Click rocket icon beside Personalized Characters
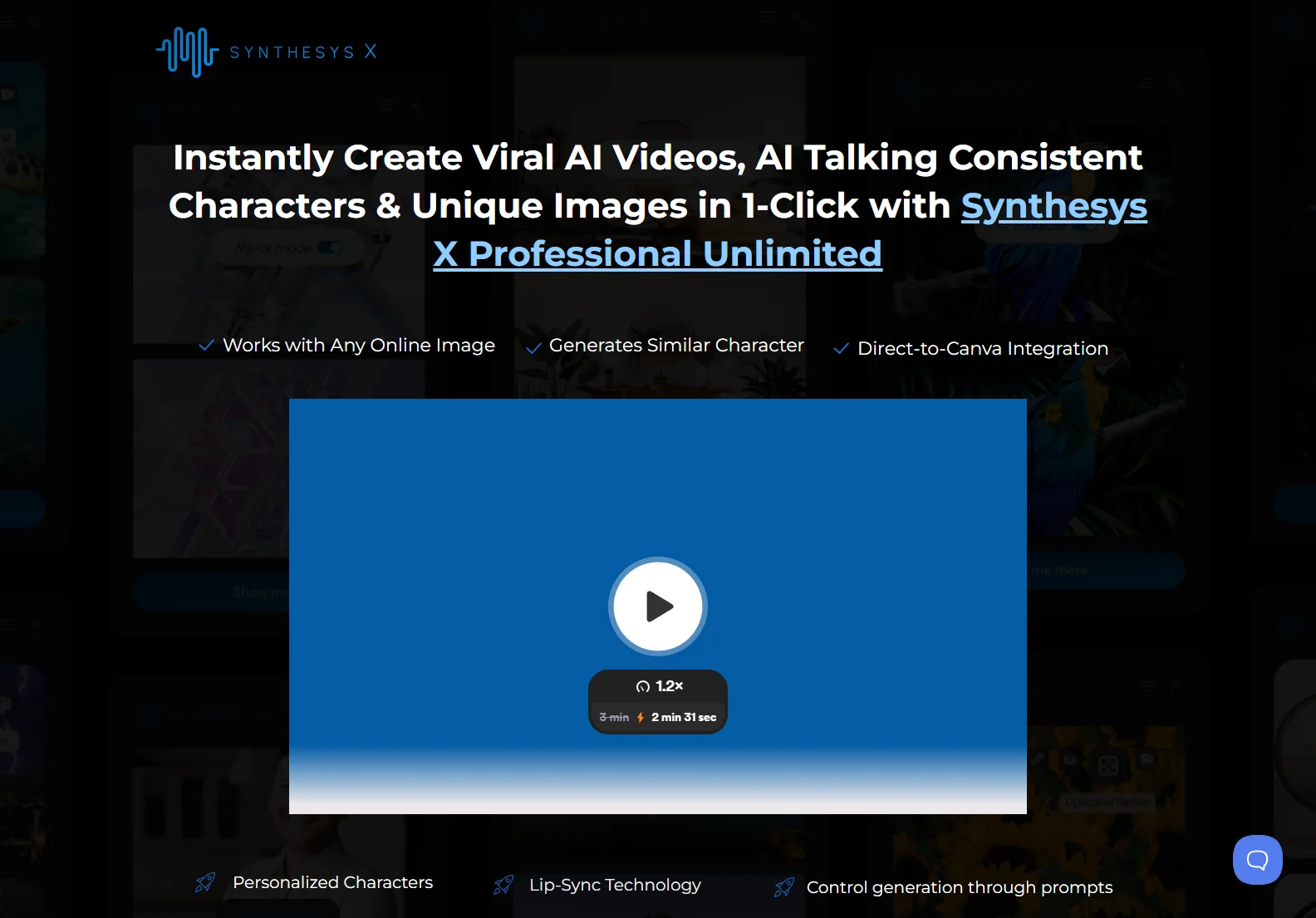Viewport: 1316px width, 918px height. pos(205,882)
